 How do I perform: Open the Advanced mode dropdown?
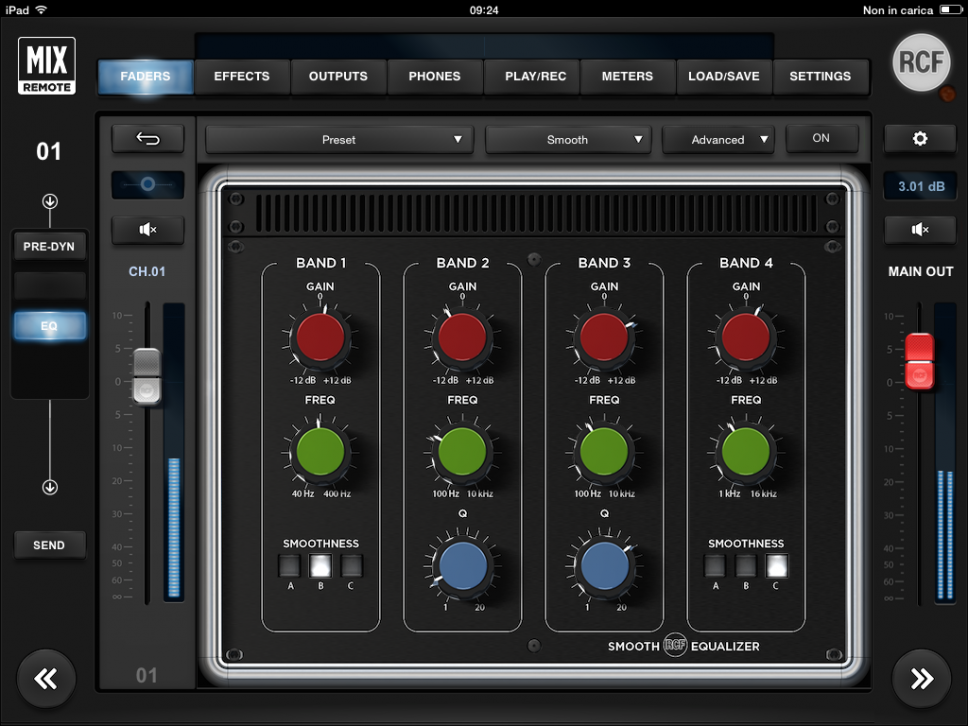click(x=718, y=140)
